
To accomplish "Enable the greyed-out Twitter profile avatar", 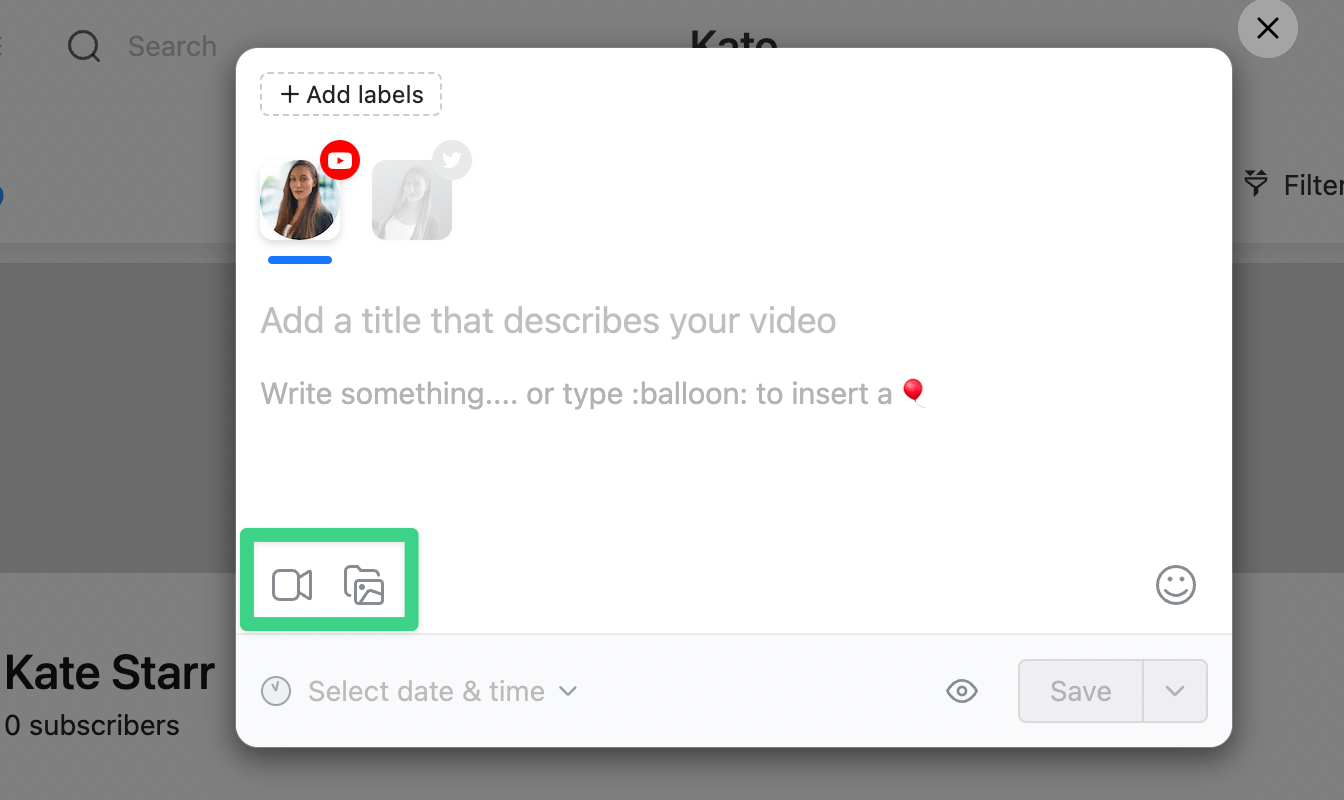I will point(412,200).
